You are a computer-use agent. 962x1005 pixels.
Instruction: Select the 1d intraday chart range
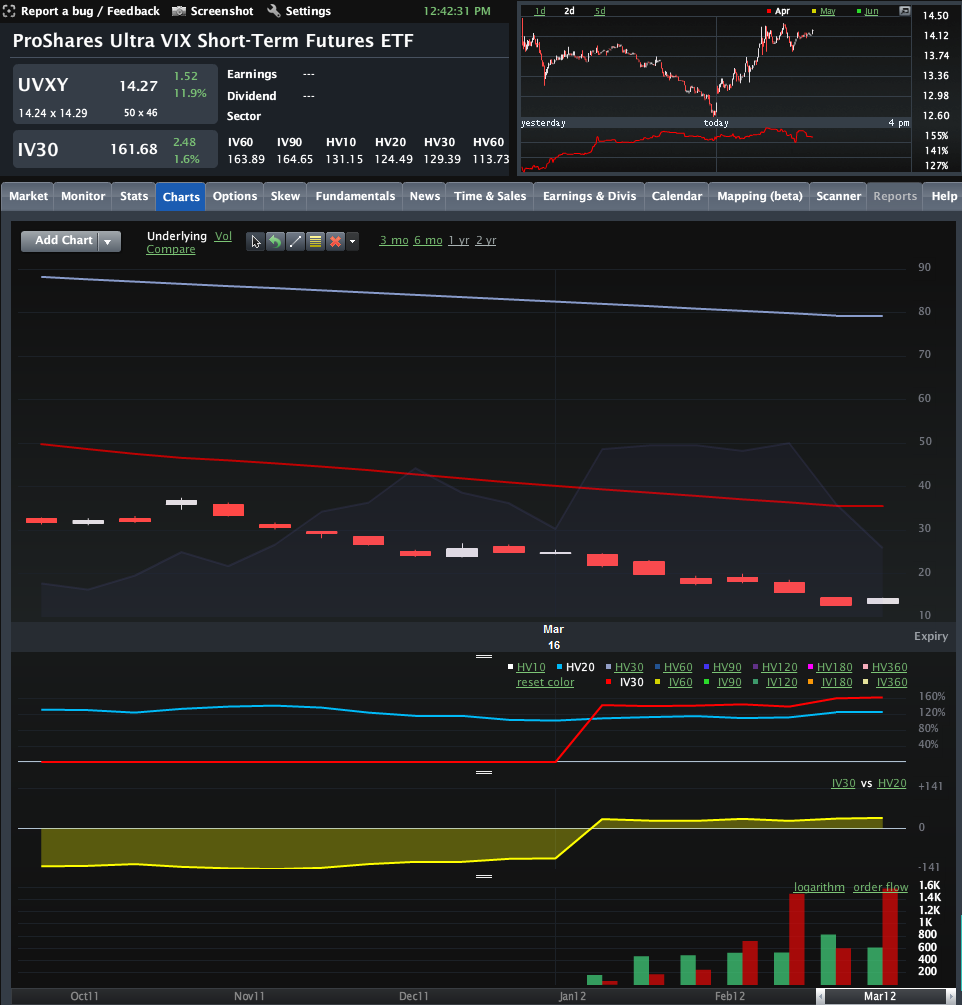[x=540, y=11]
